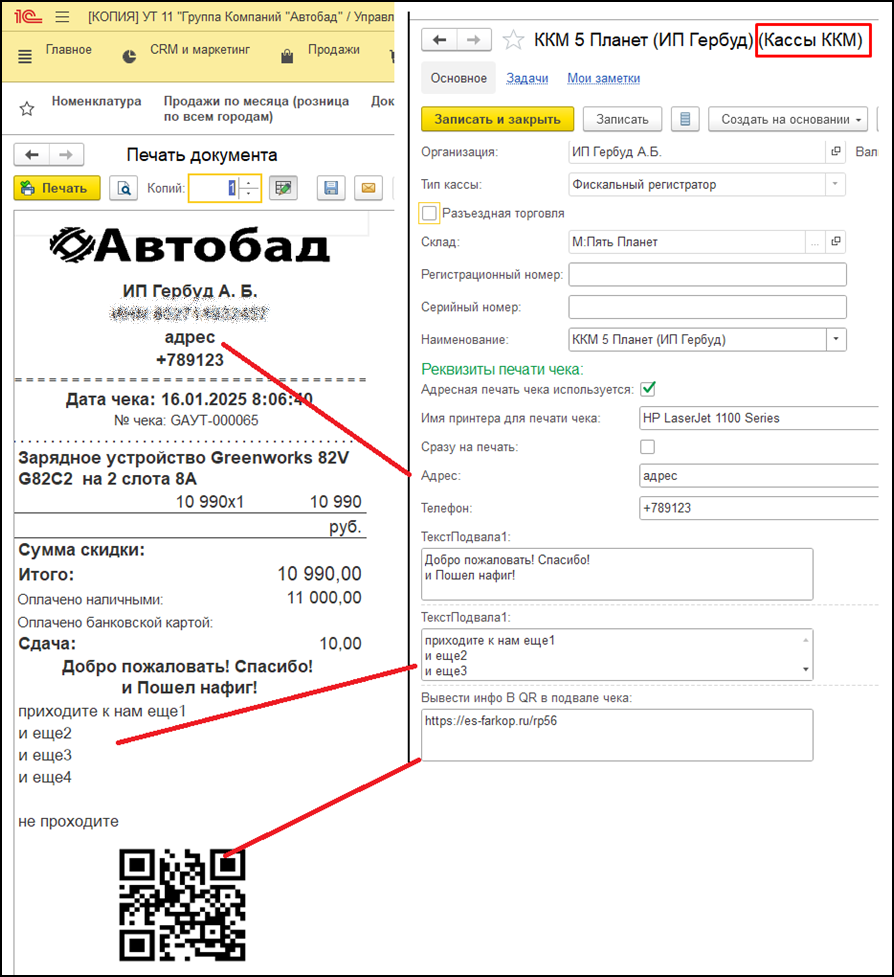Viewport: 894px width, 977px height.
Task: Add KKM 5 Планет form to favorites star
Action: point(513,40)
